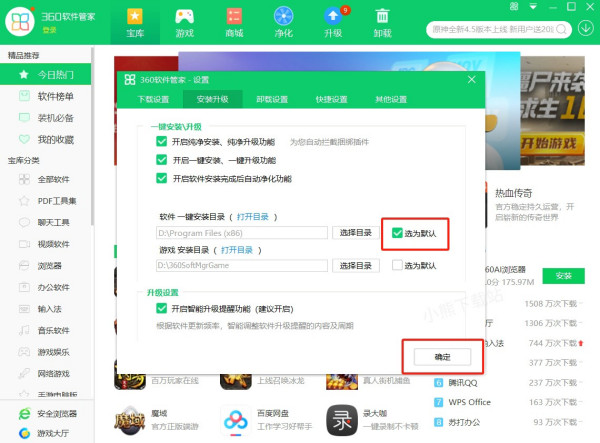Select 软件榜单 in sidebar

point(46,96)
